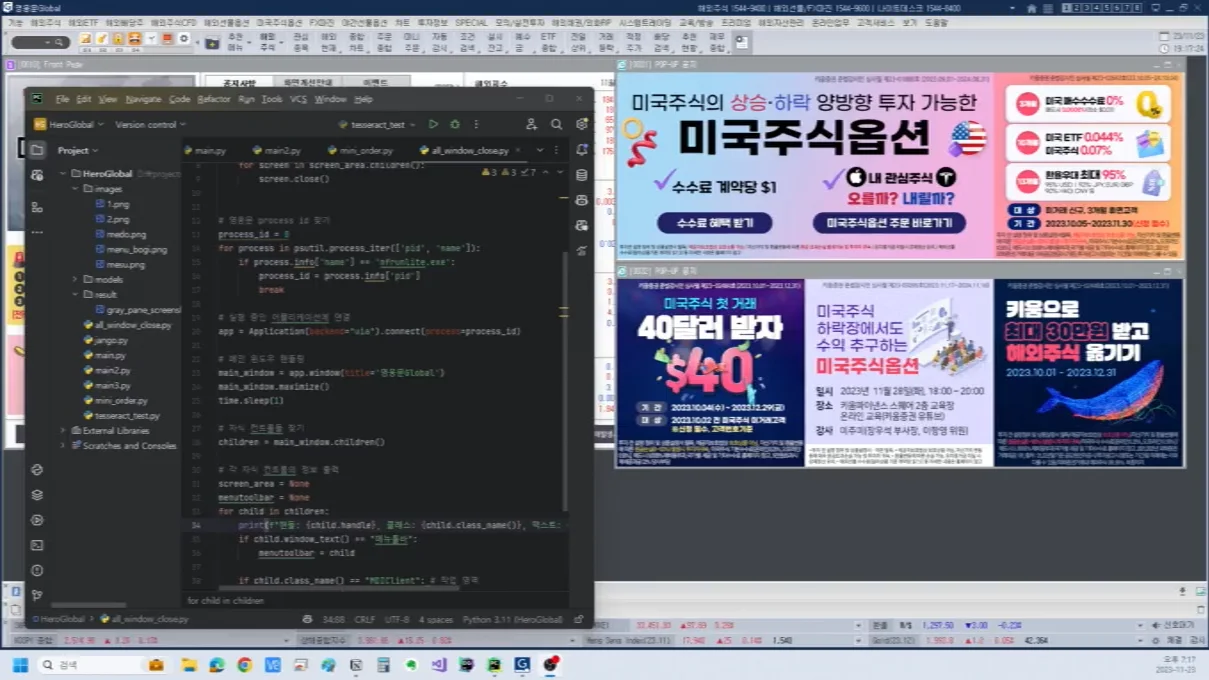Image resolution: width=1209 pixels, height=680 pixels.
Task: Switch to main.py editor tab
Action: point(204,150)
